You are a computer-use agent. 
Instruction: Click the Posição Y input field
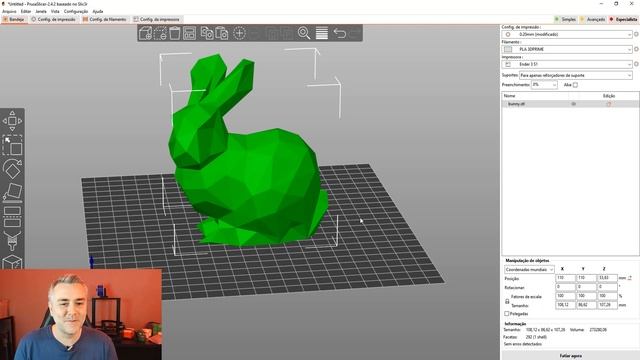click(586, 278)
